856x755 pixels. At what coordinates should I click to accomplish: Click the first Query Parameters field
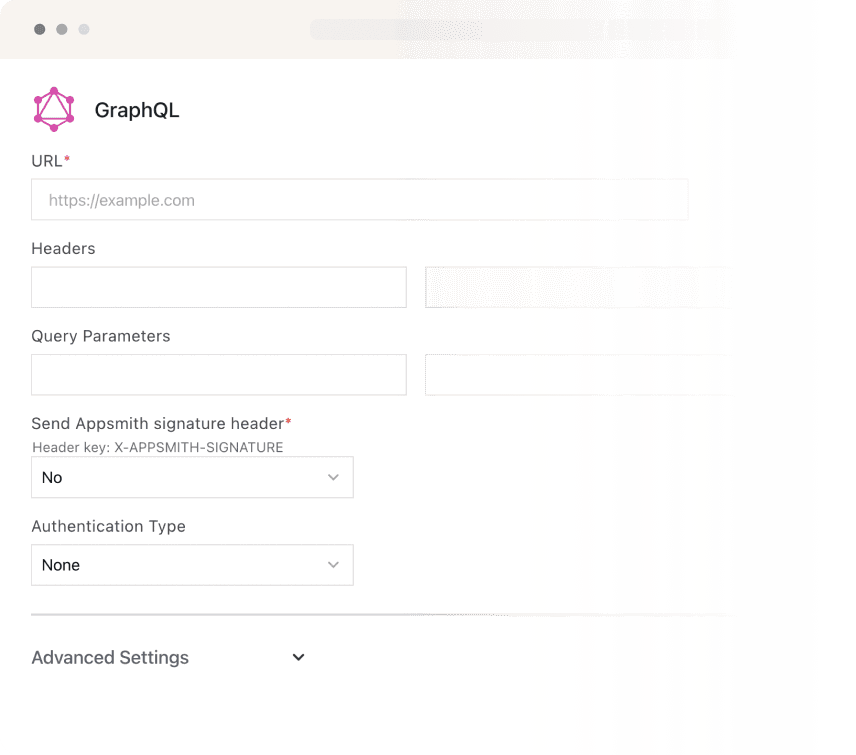(x=218, y=374)
